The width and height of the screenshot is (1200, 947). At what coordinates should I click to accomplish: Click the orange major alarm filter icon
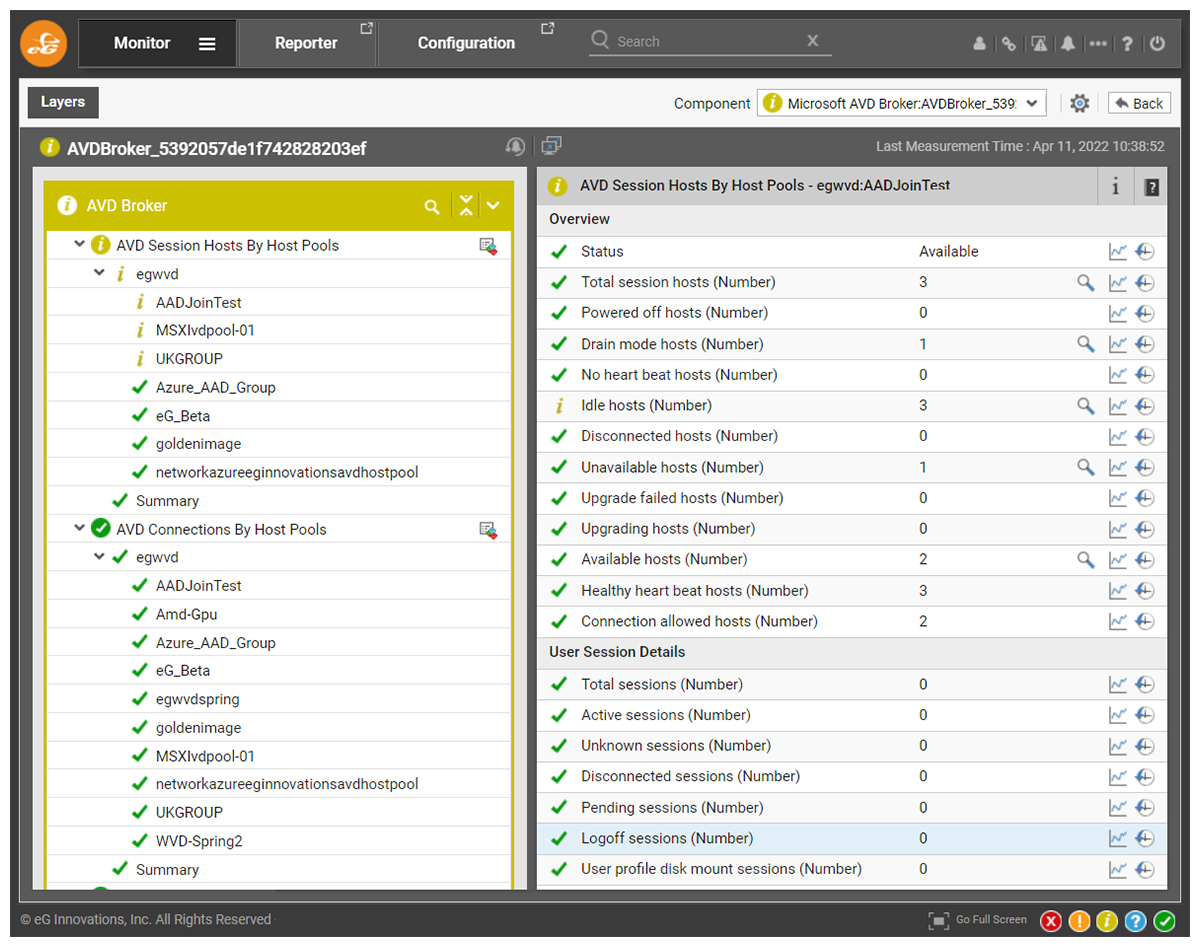click(1079, 921)
